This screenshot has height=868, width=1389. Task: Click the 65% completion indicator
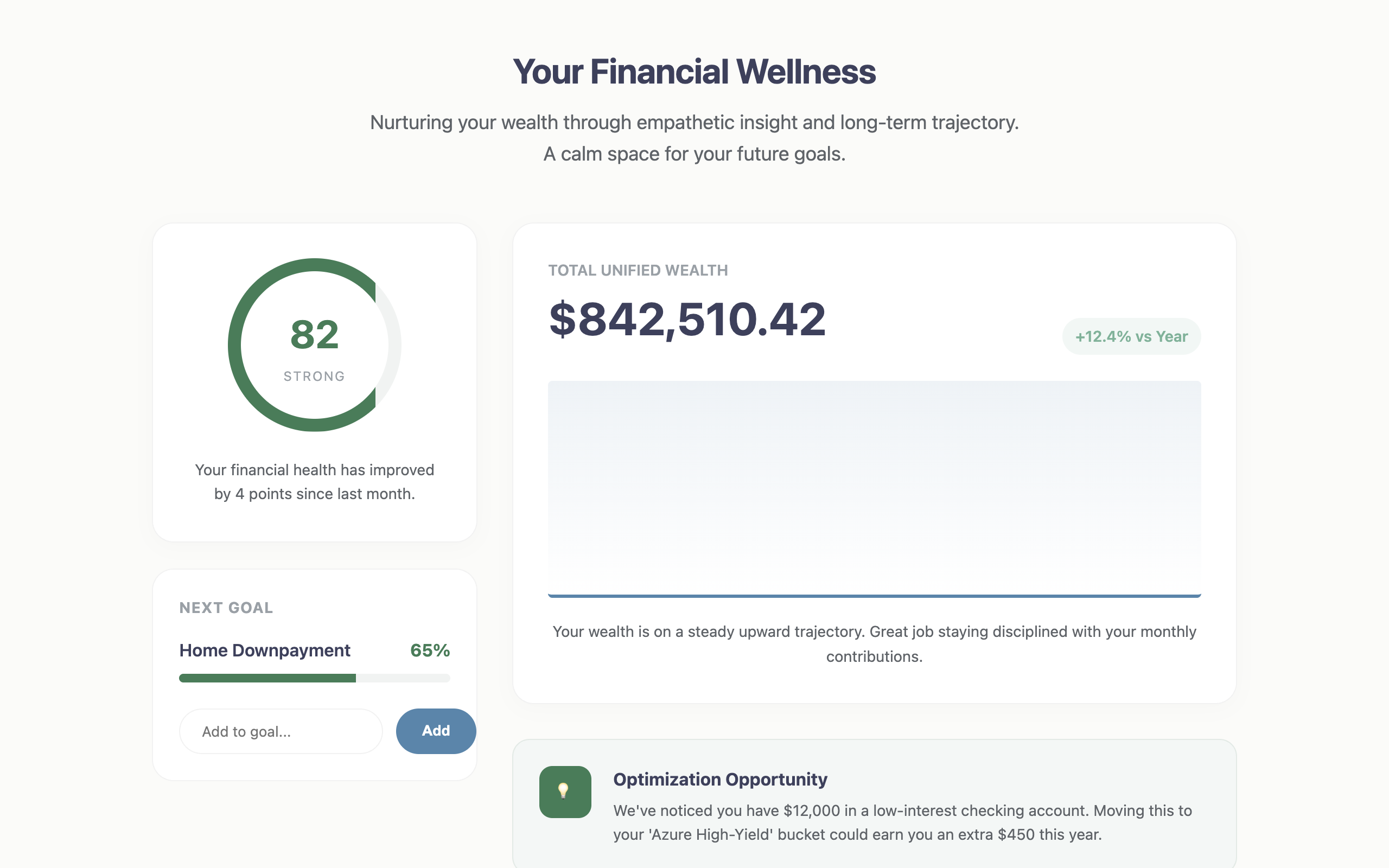pyautogui.click(x=430, y=650)
